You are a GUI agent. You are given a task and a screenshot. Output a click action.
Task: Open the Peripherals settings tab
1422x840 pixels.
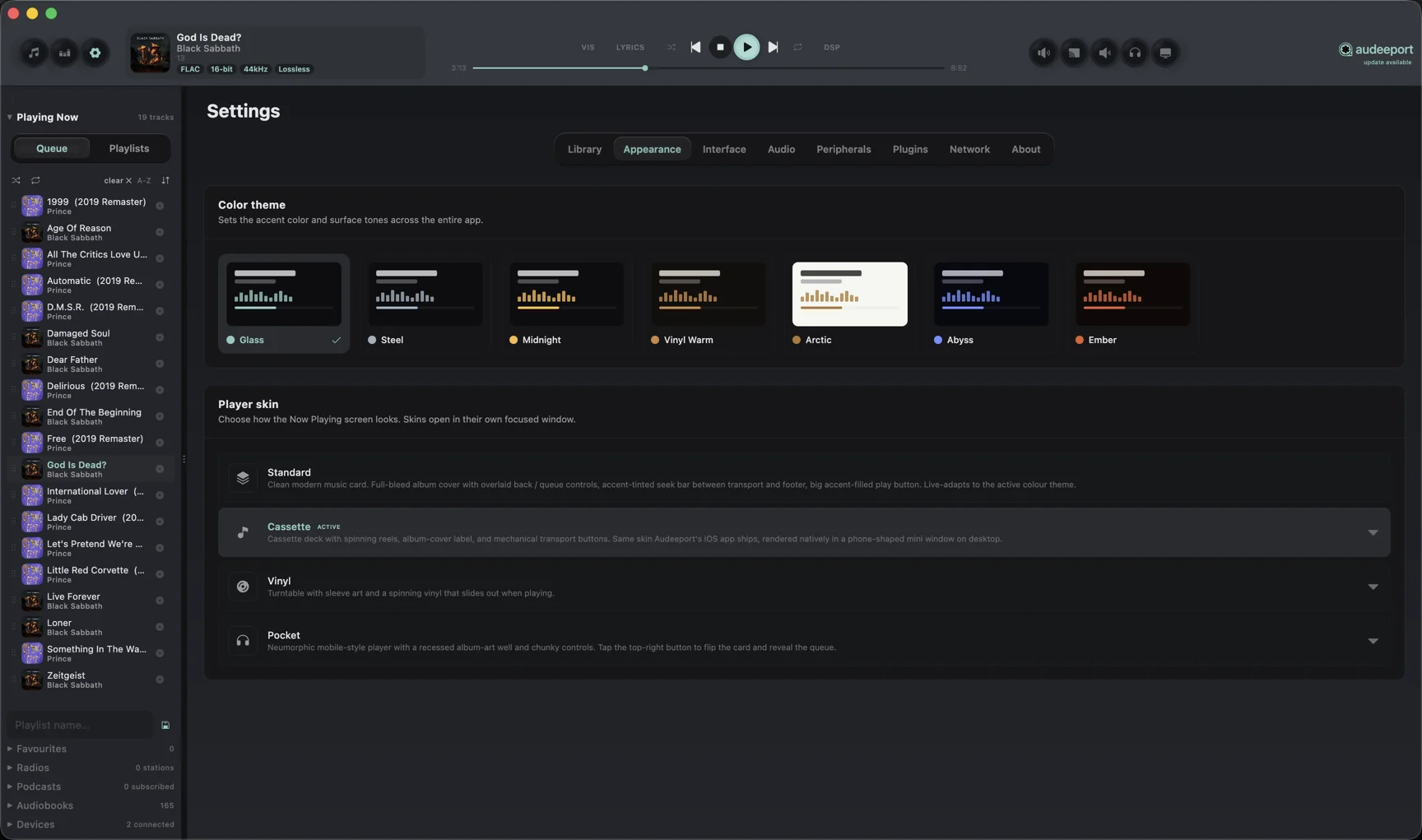(843, 150)
